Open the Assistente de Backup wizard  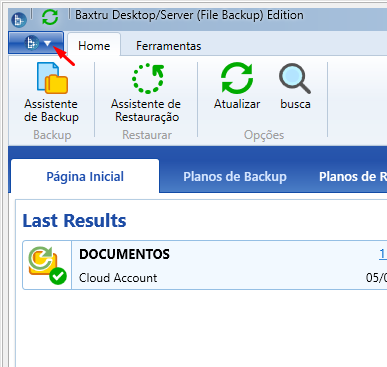(x=51, y=93)
